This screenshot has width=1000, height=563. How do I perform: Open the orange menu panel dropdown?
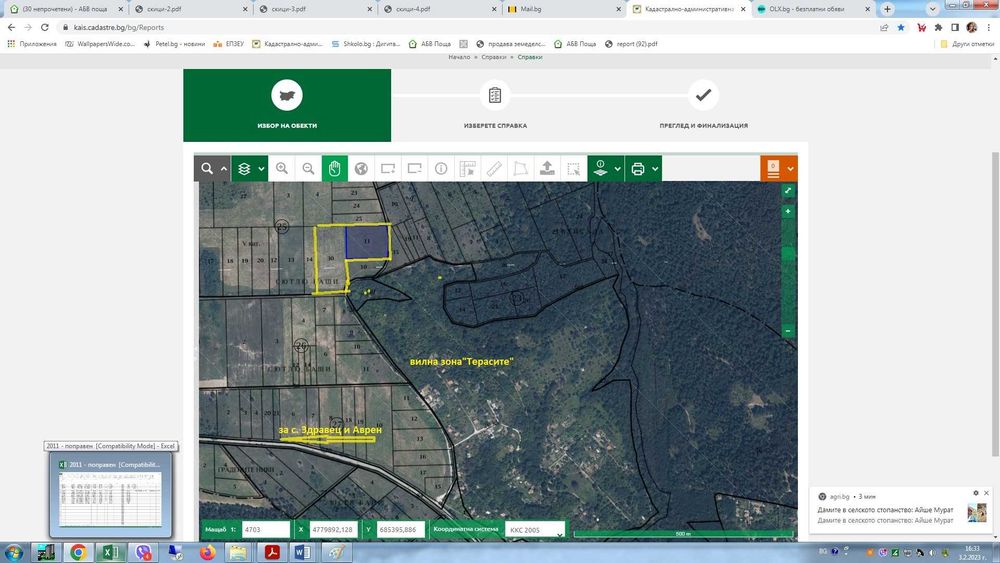pos(790,169)
